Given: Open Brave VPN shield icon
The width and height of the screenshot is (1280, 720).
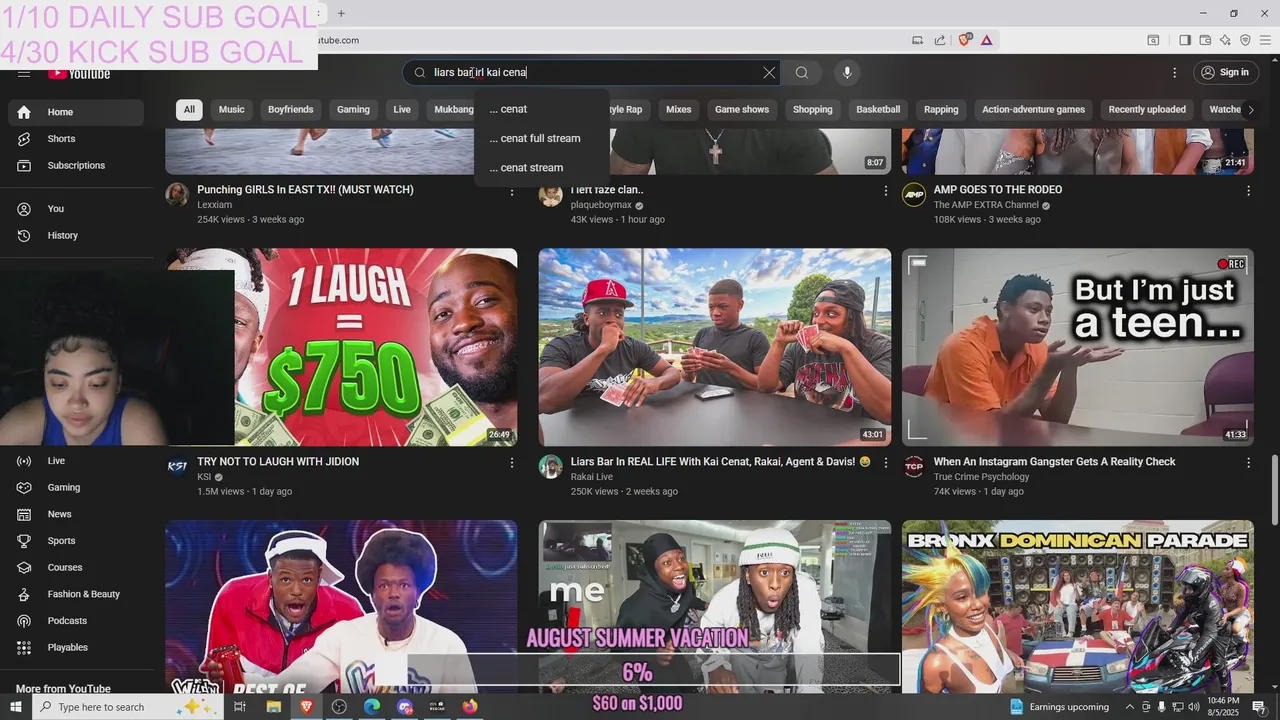Looking at the screenshot, I should tap(1245, 40).
